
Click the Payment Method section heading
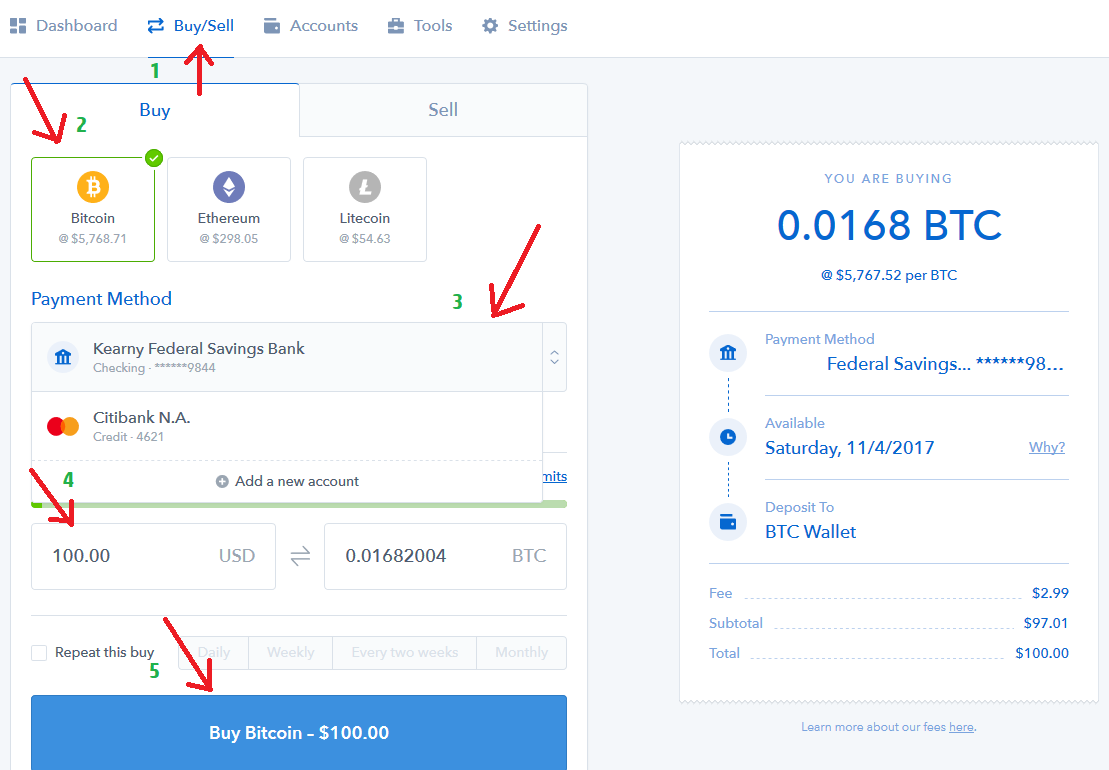tap(102, 299)
